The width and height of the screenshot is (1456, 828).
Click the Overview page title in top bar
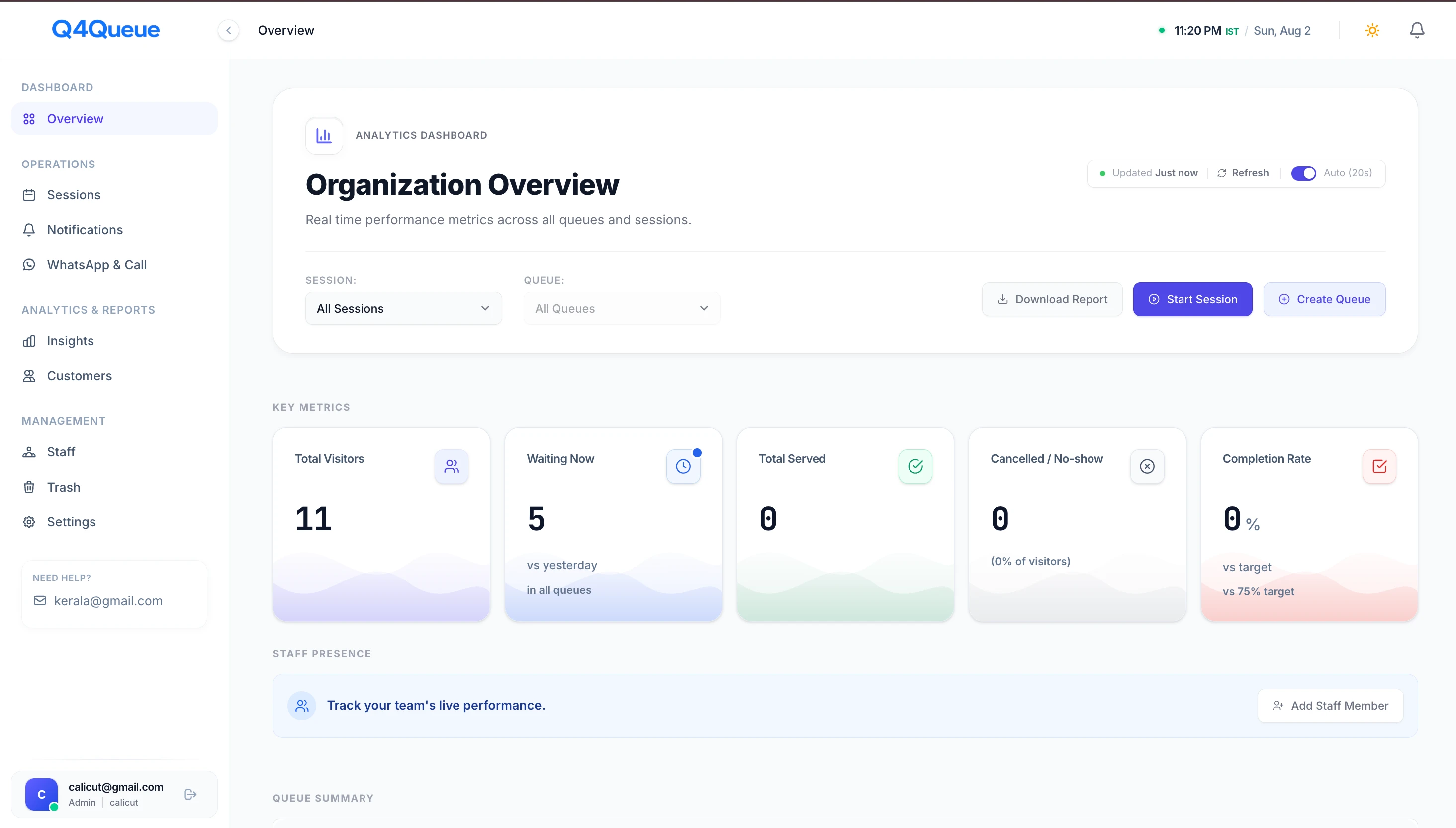pyautogui.click(x=285, y=31)
